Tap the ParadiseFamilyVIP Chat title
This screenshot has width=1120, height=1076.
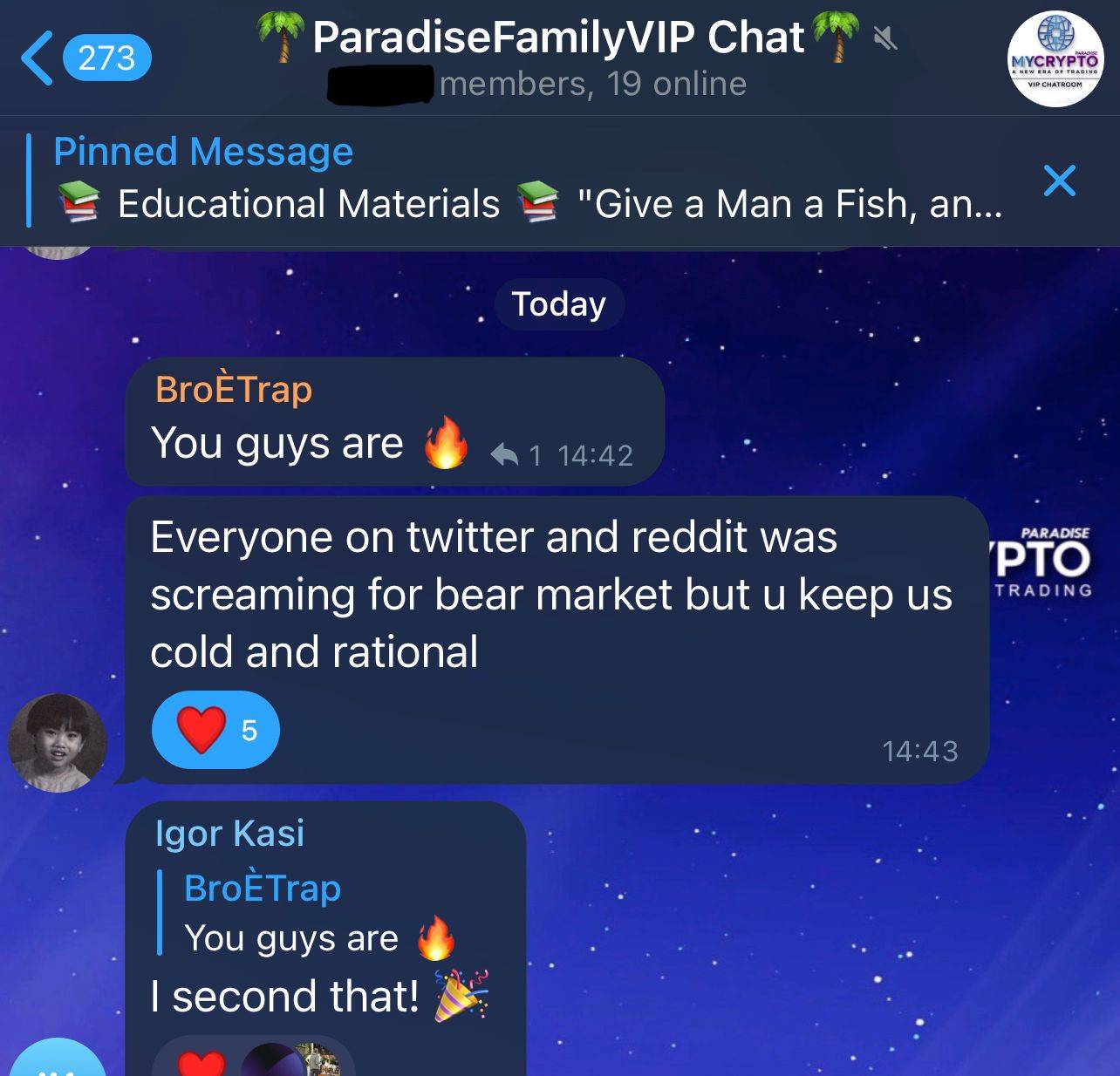coord(558,37)
